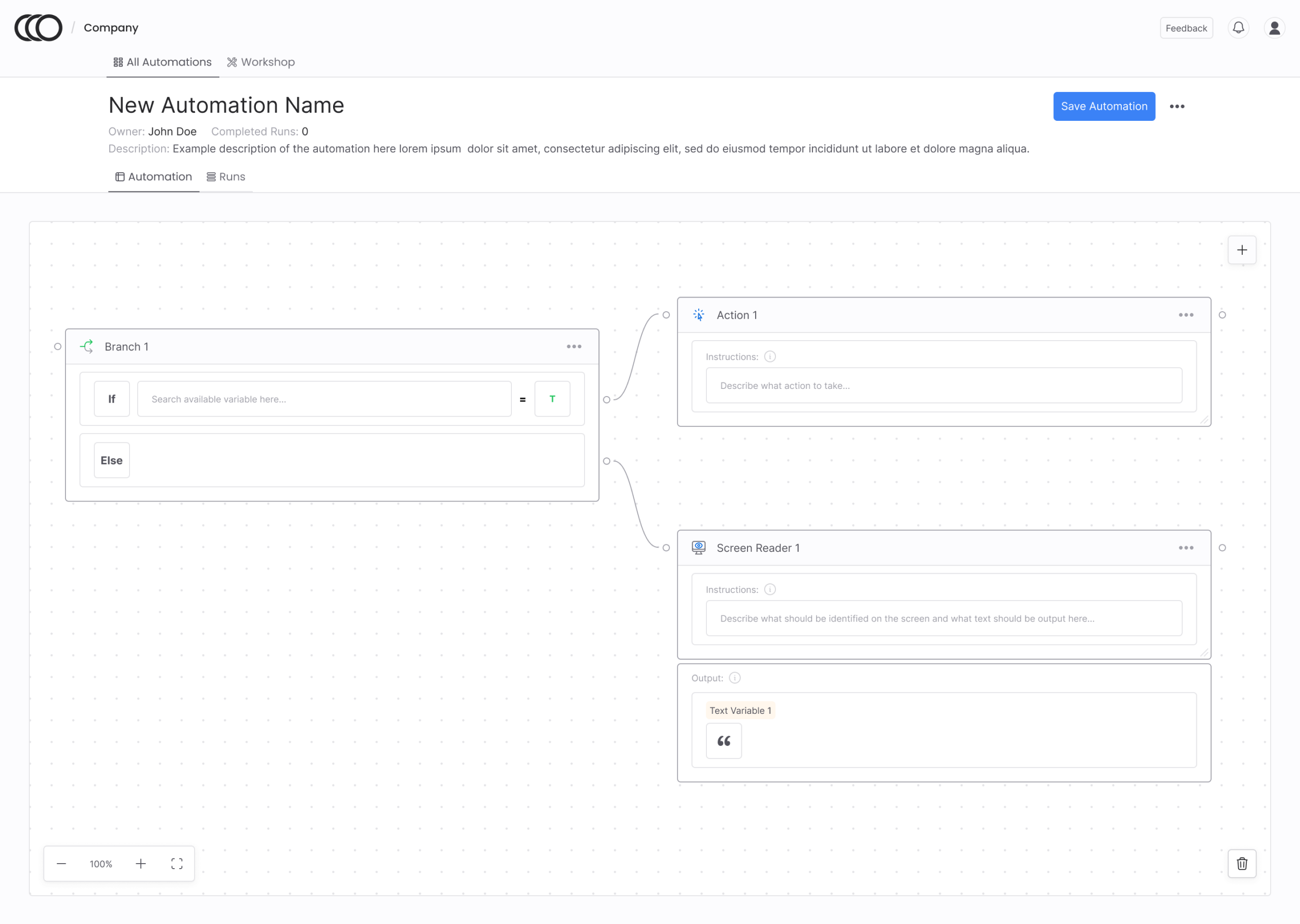This screenshot has height=924, width=1300.
Task: Click the New Automation Name title
Action: 226,105
